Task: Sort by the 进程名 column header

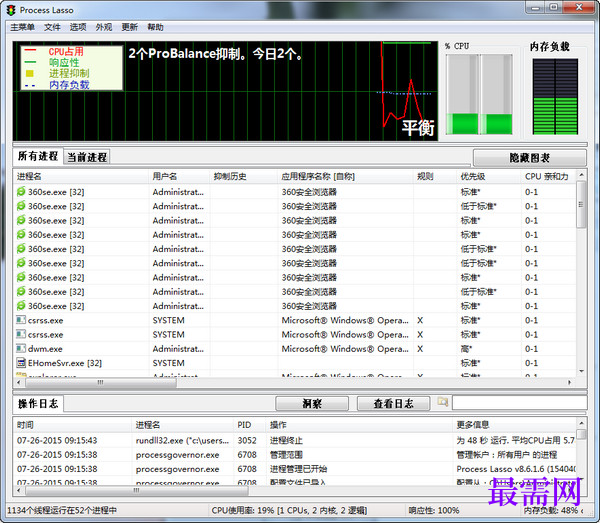Action: pyautogui.click(x=80, y=176)
